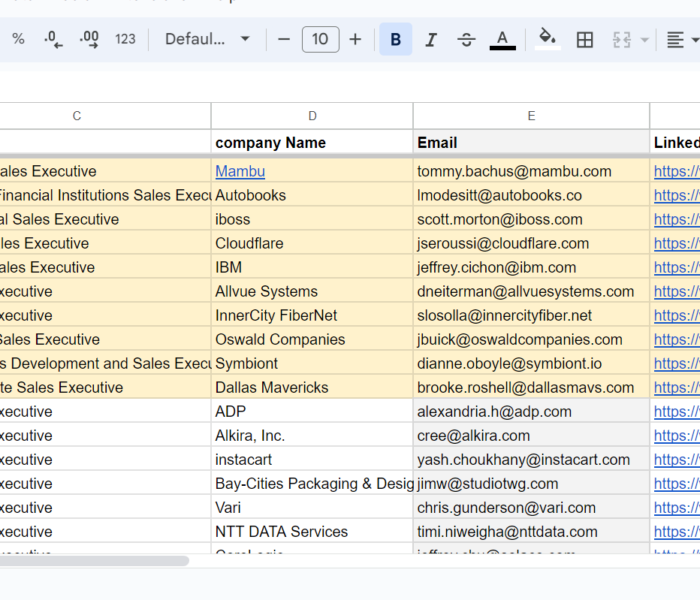Increase font size with the plus button
Screen dimensions: 700x600
[x=355, y=39]
